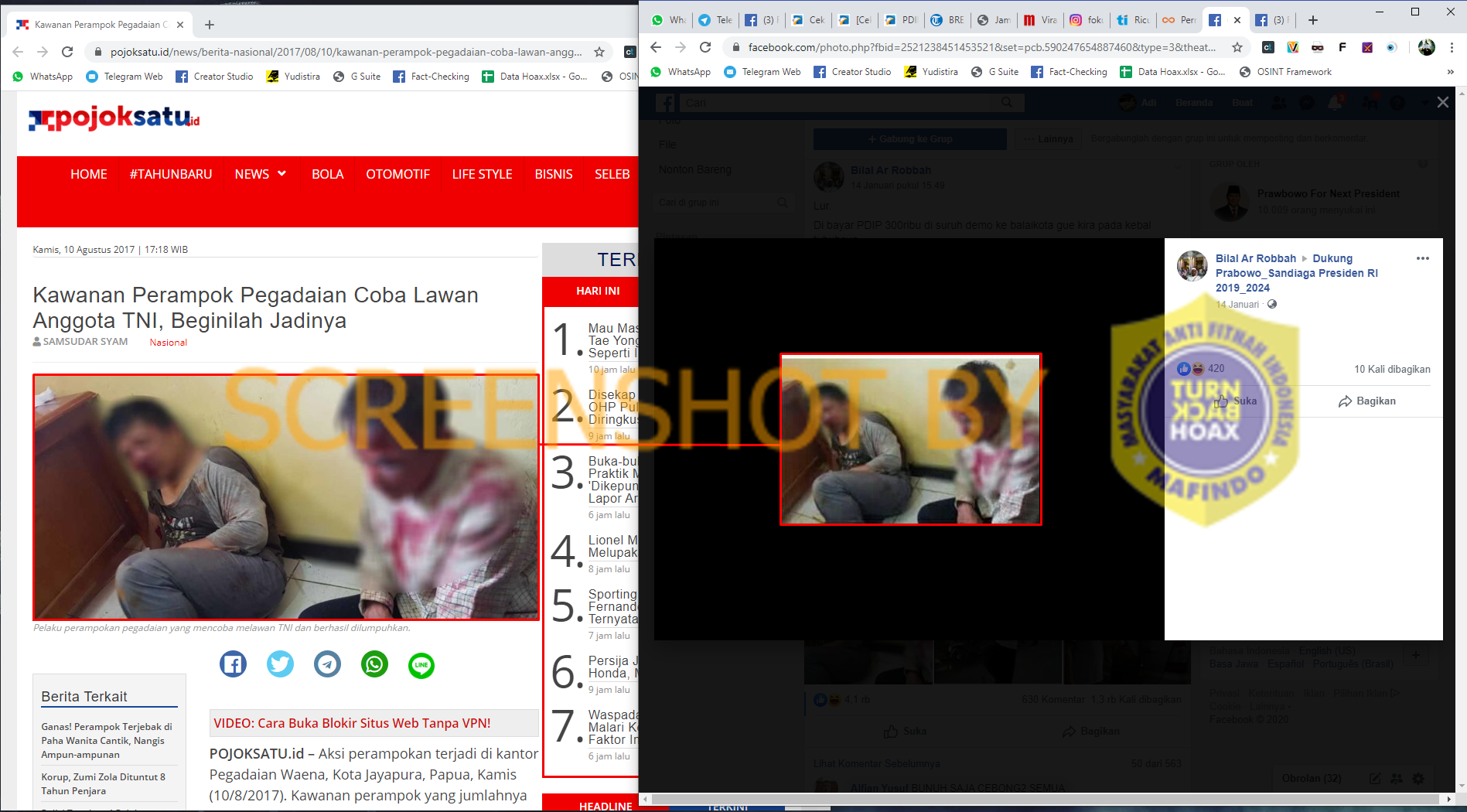Open photo options three-dot menu
This screenshot has height=812, width=1467.
point(1423,258)
